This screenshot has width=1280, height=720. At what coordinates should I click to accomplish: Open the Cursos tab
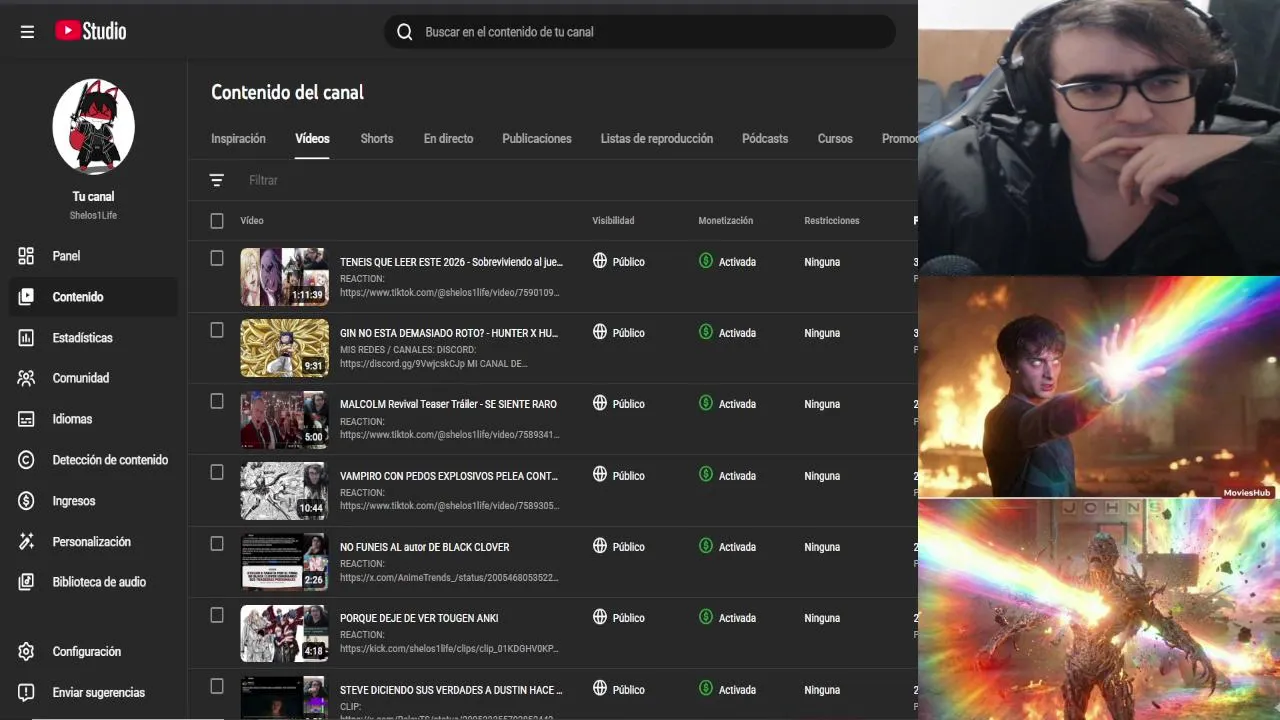(835, 139)
